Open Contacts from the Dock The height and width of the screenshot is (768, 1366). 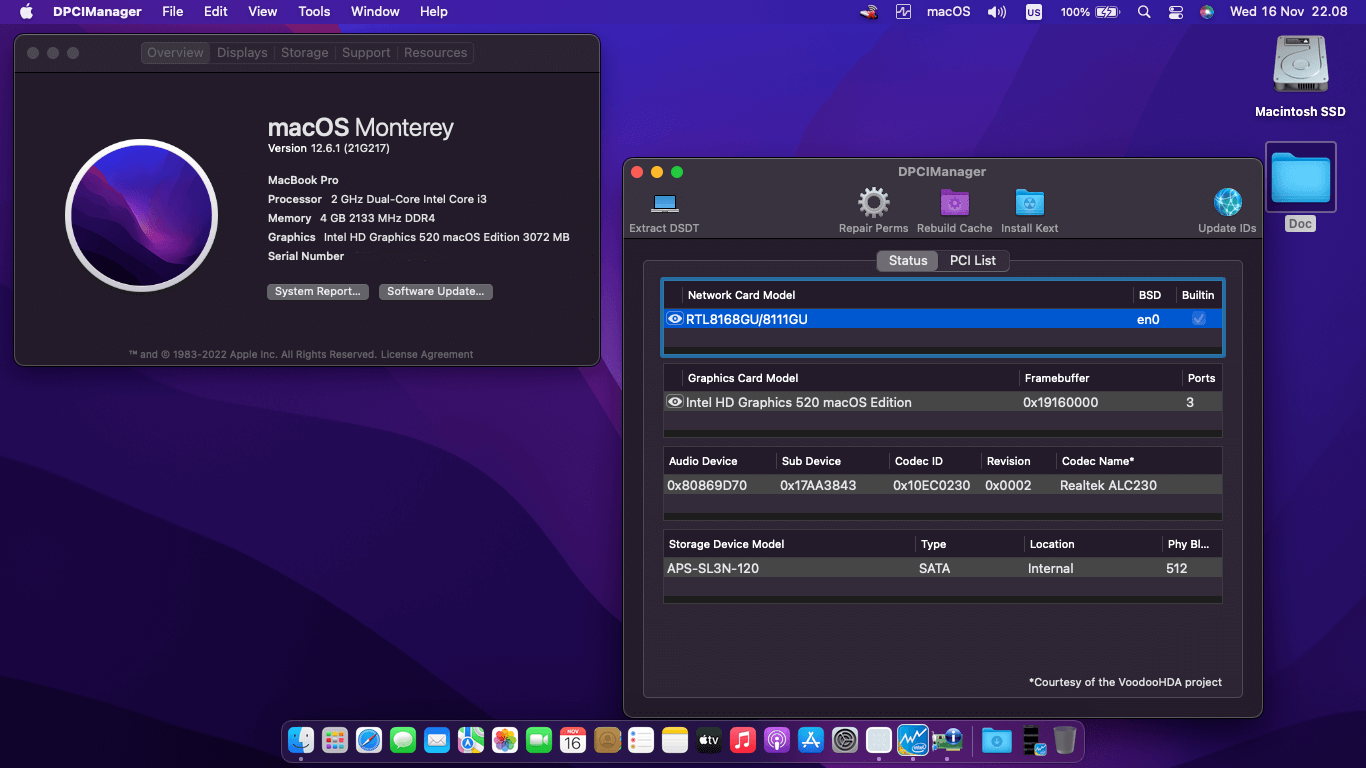607,740
